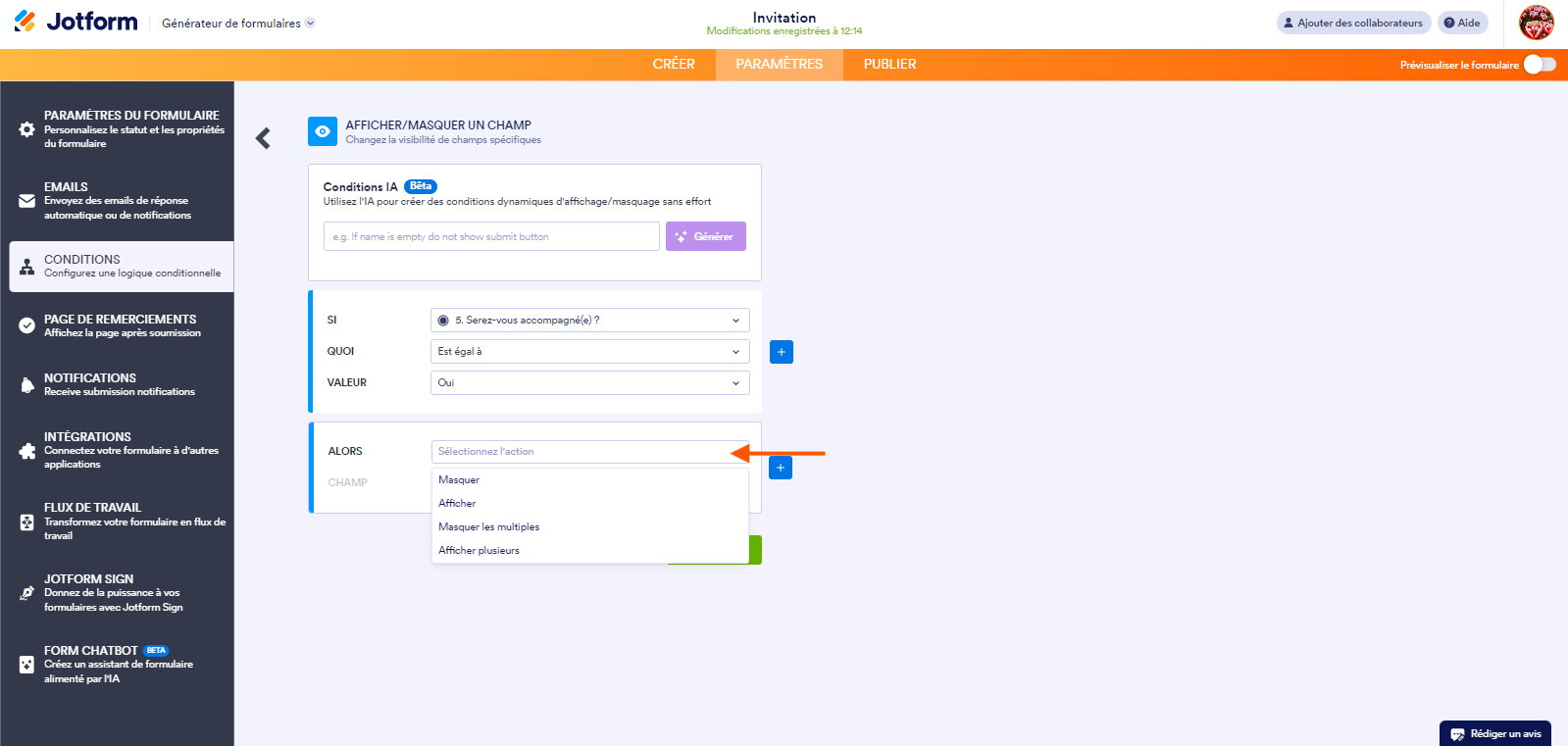Open the user profile avatar
The image size is (1568, 746).
tap(1536, 23)
